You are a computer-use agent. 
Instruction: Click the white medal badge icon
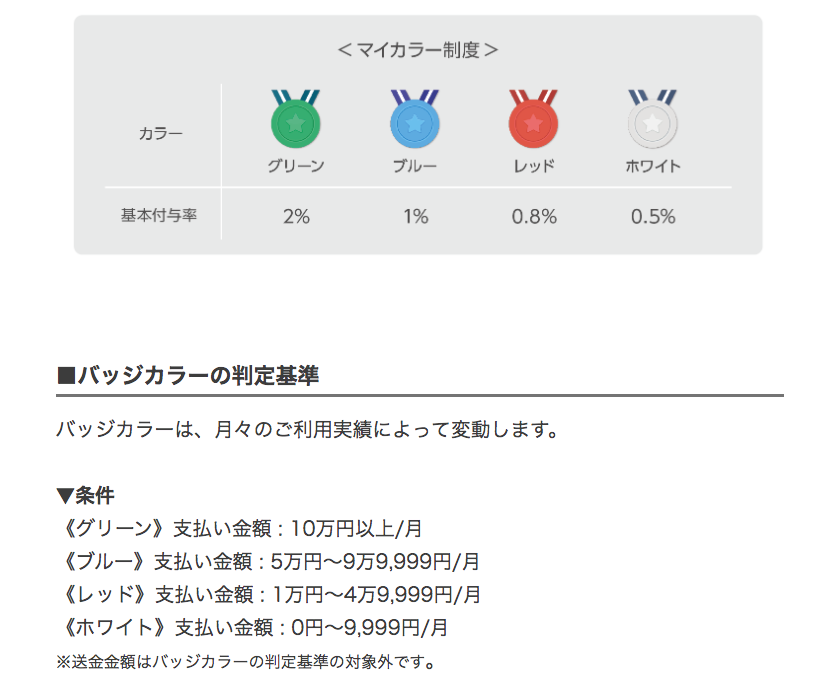(652, 122)
